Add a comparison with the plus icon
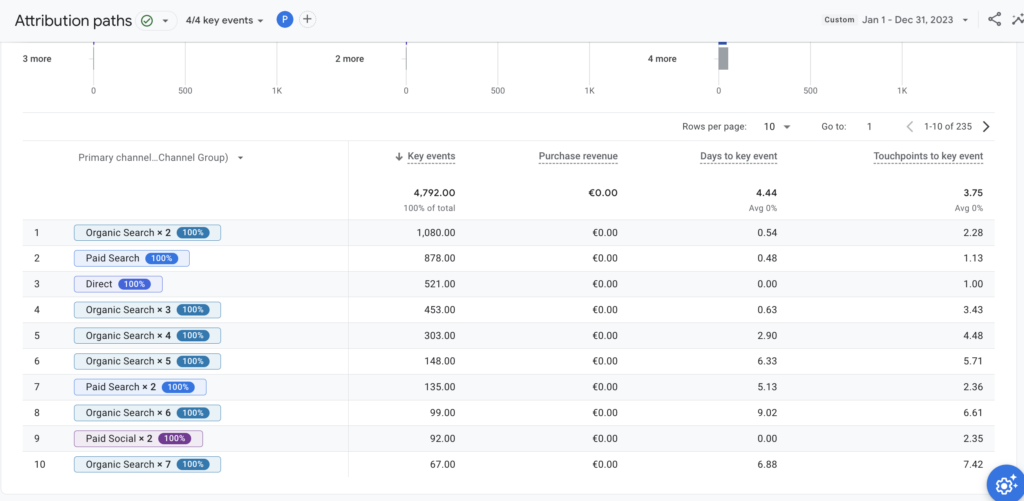This screenshot has width=1024, height=501. click(x=308, y=20)
